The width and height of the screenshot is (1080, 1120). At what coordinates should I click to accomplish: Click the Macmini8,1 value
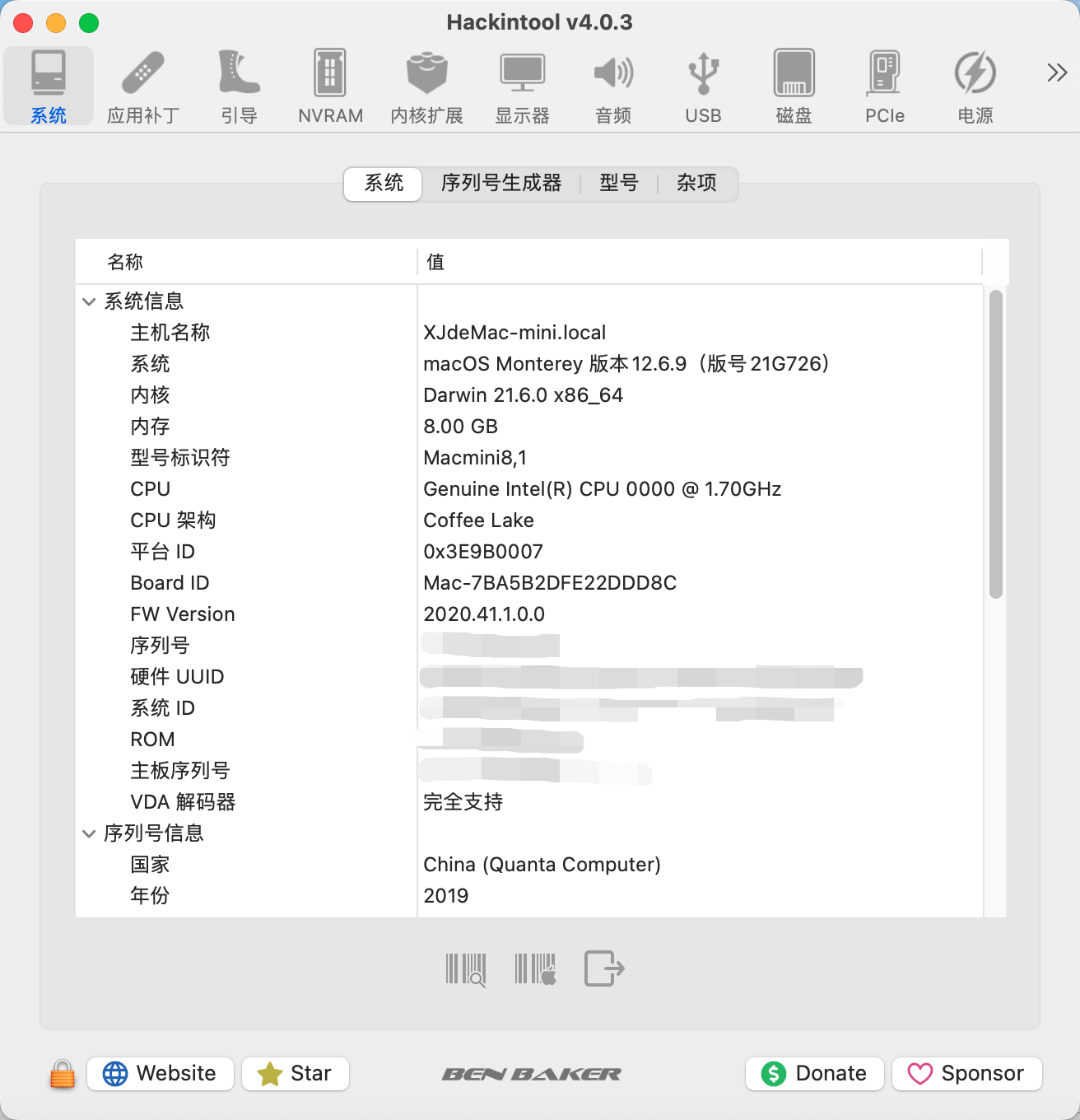tap(475, 458)
